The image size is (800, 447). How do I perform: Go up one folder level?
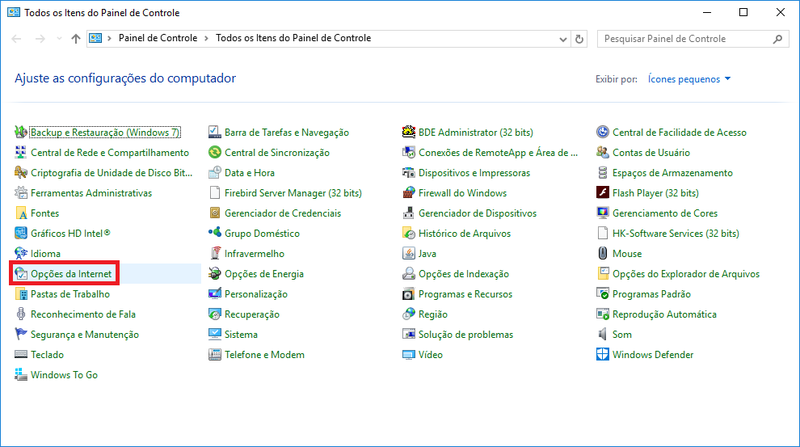click(x=77, y=39)
